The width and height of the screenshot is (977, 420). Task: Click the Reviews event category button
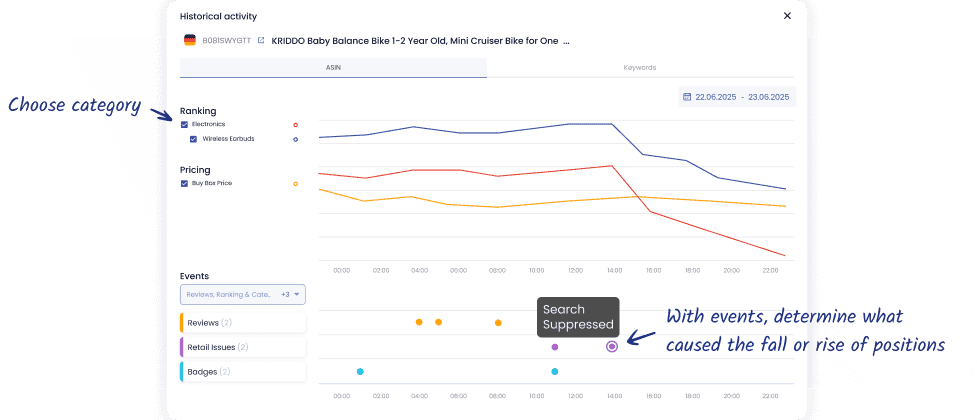pyautogui.click(x=243, y=323)
